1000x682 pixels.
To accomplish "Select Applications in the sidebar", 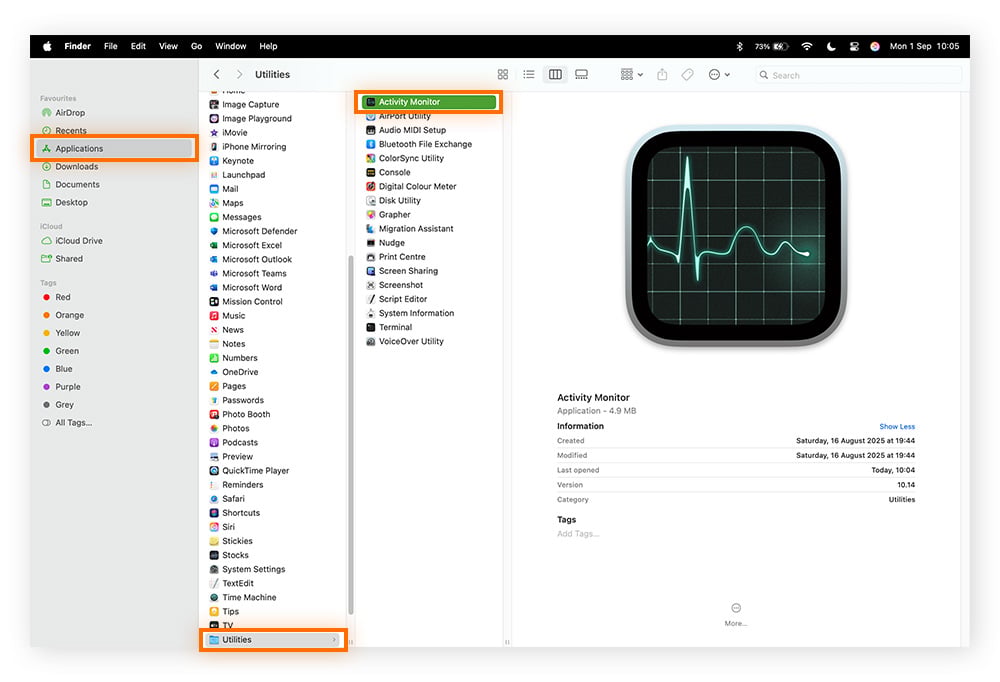I will pos(115,149).
